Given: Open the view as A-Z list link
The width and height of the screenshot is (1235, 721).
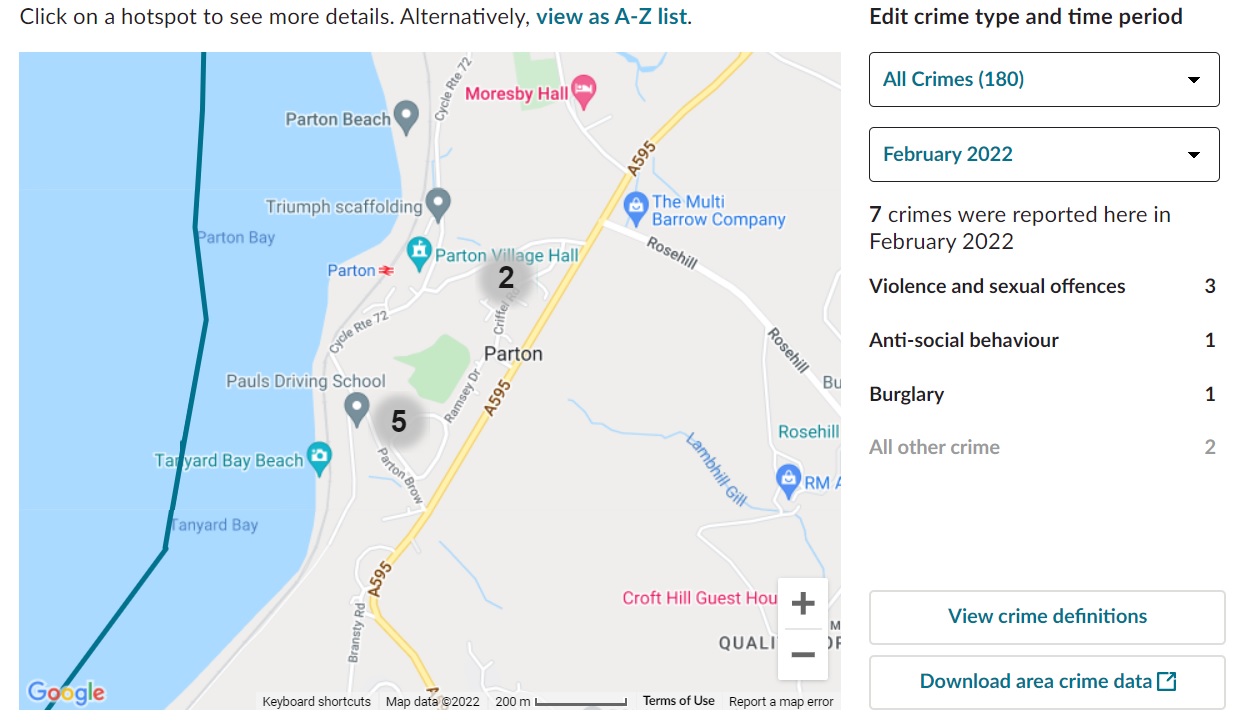Looking at the screenshot, I should click(x=611, y=17).
